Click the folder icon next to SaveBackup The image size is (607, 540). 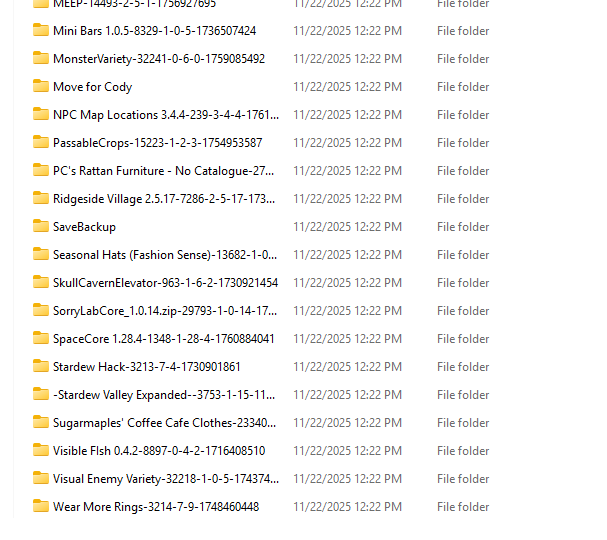pos(41,227)
